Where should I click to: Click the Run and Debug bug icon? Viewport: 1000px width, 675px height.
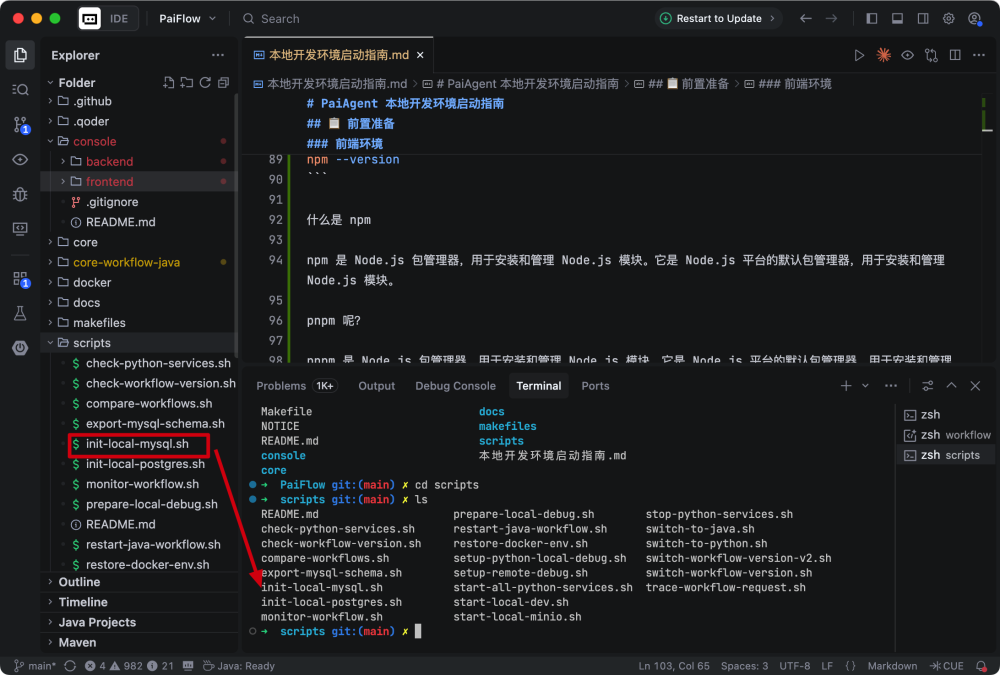(20, 194)
